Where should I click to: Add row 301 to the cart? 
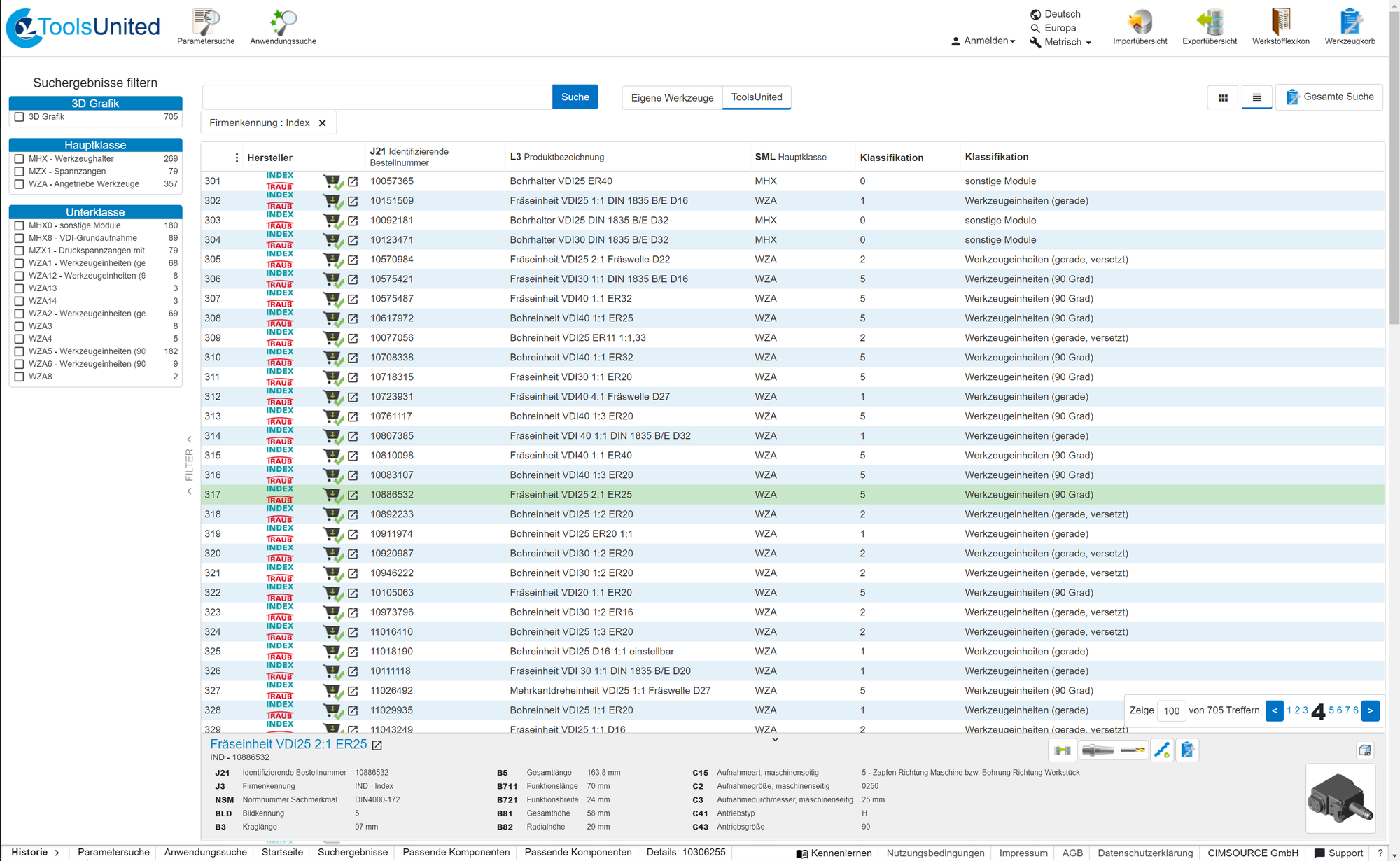tap(332, 182)
